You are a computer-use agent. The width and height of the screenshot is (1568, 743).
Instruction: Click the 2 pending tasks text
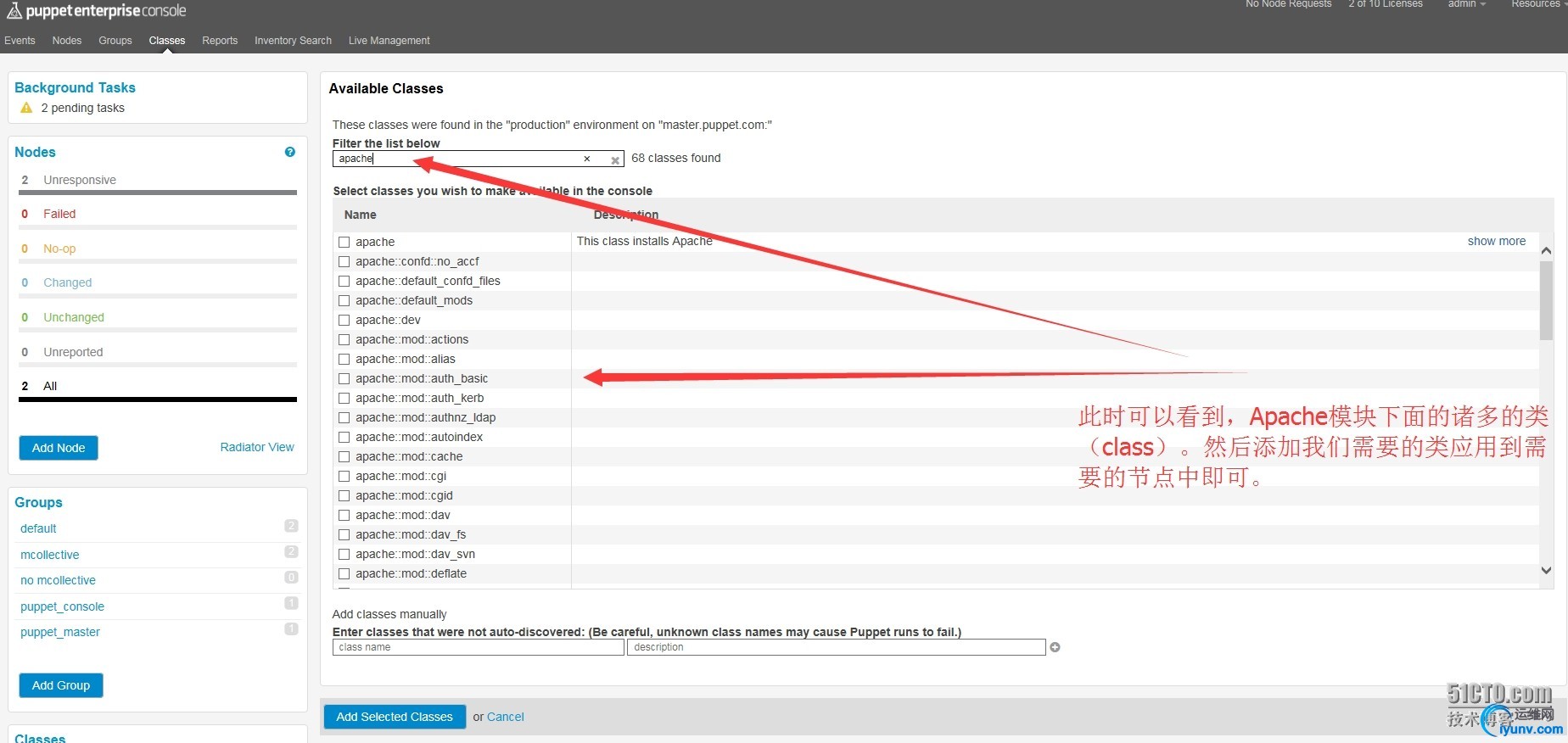pos(82,108)
